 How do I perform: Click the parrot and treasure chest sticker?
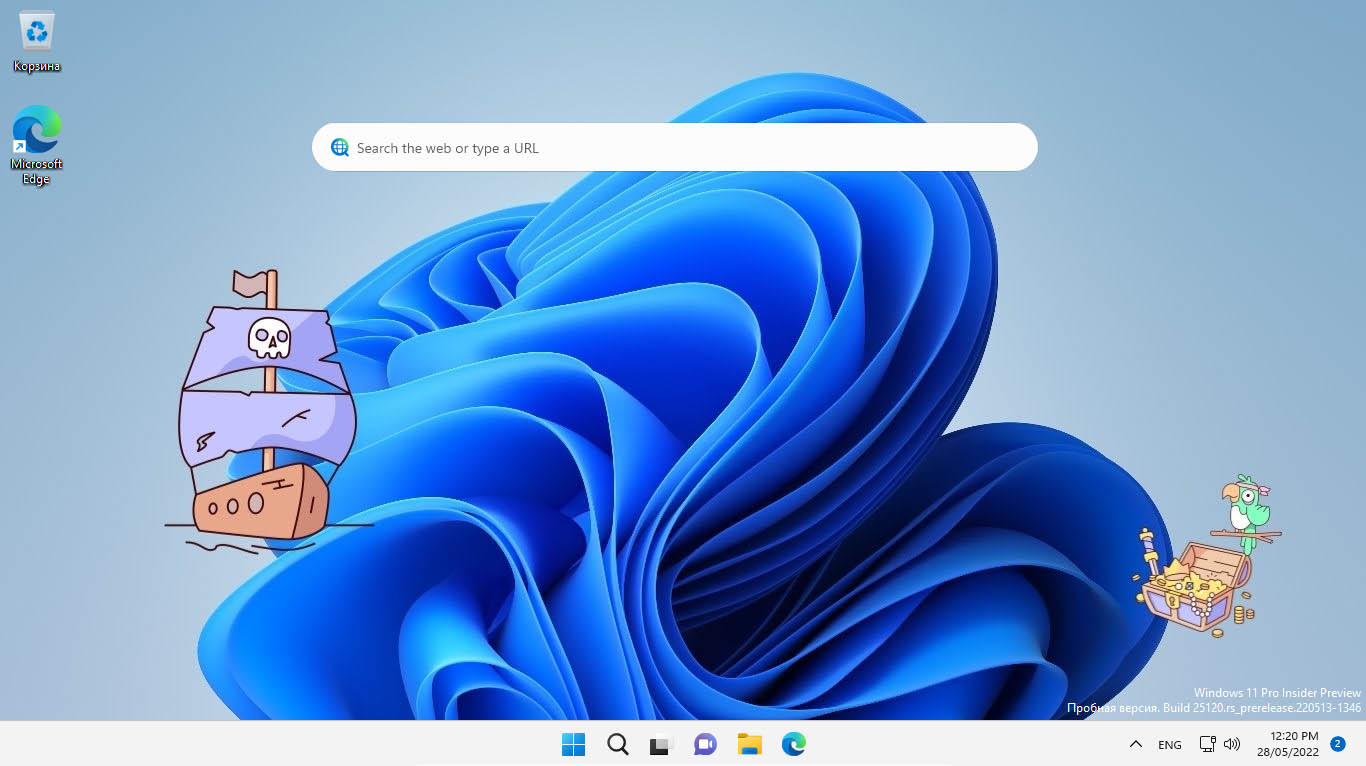[x=1208, y=557]
